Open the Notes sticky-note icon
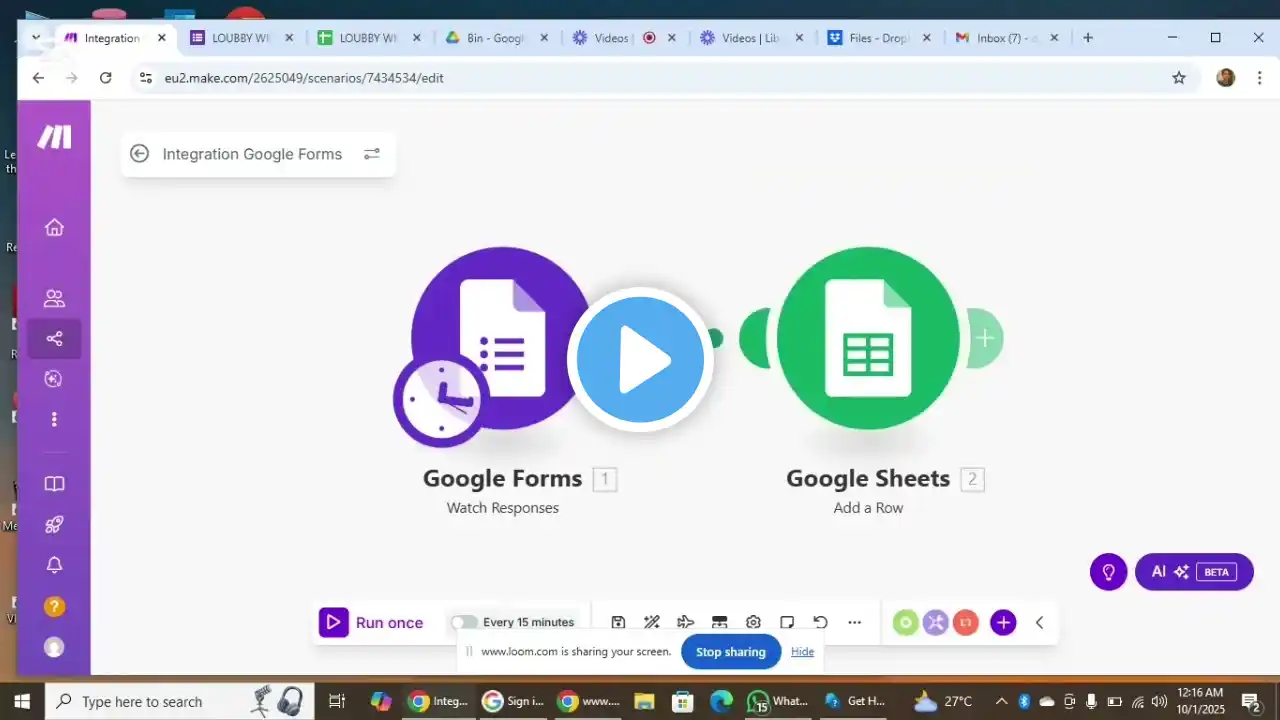 pyautogui.click(x=787, y=622)
